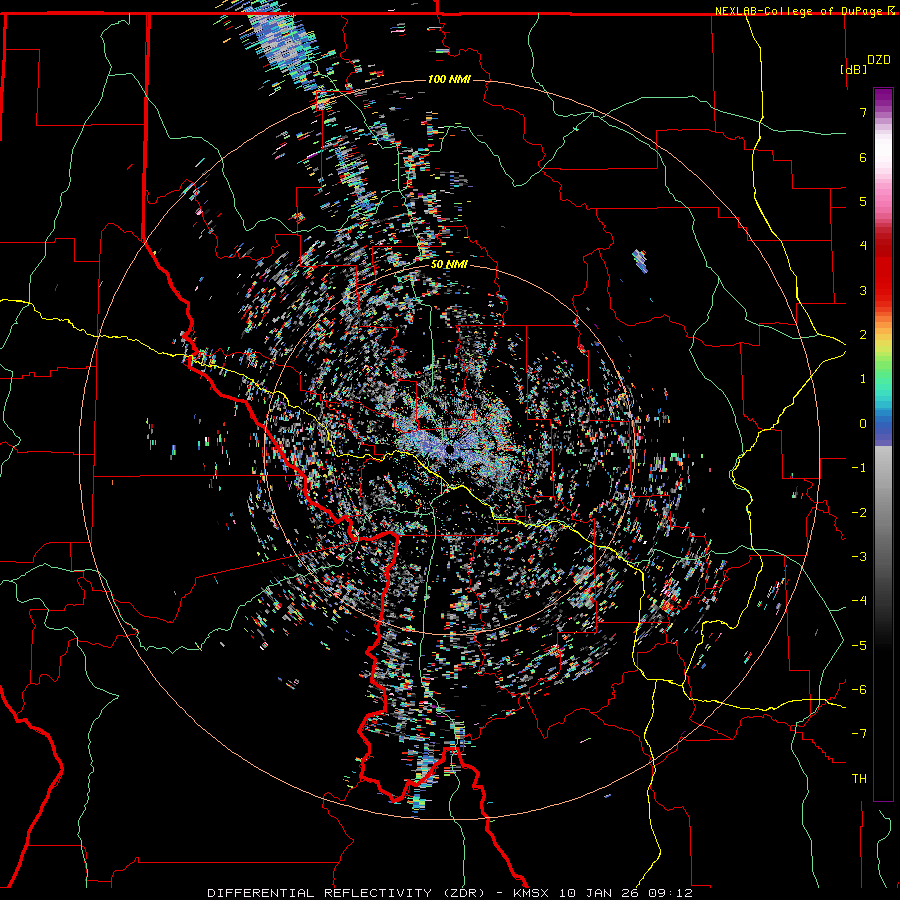The width and height of the screenshot is (900, 900).
Task: Click the -3 value on the color scale
Action: coord(859,557)
